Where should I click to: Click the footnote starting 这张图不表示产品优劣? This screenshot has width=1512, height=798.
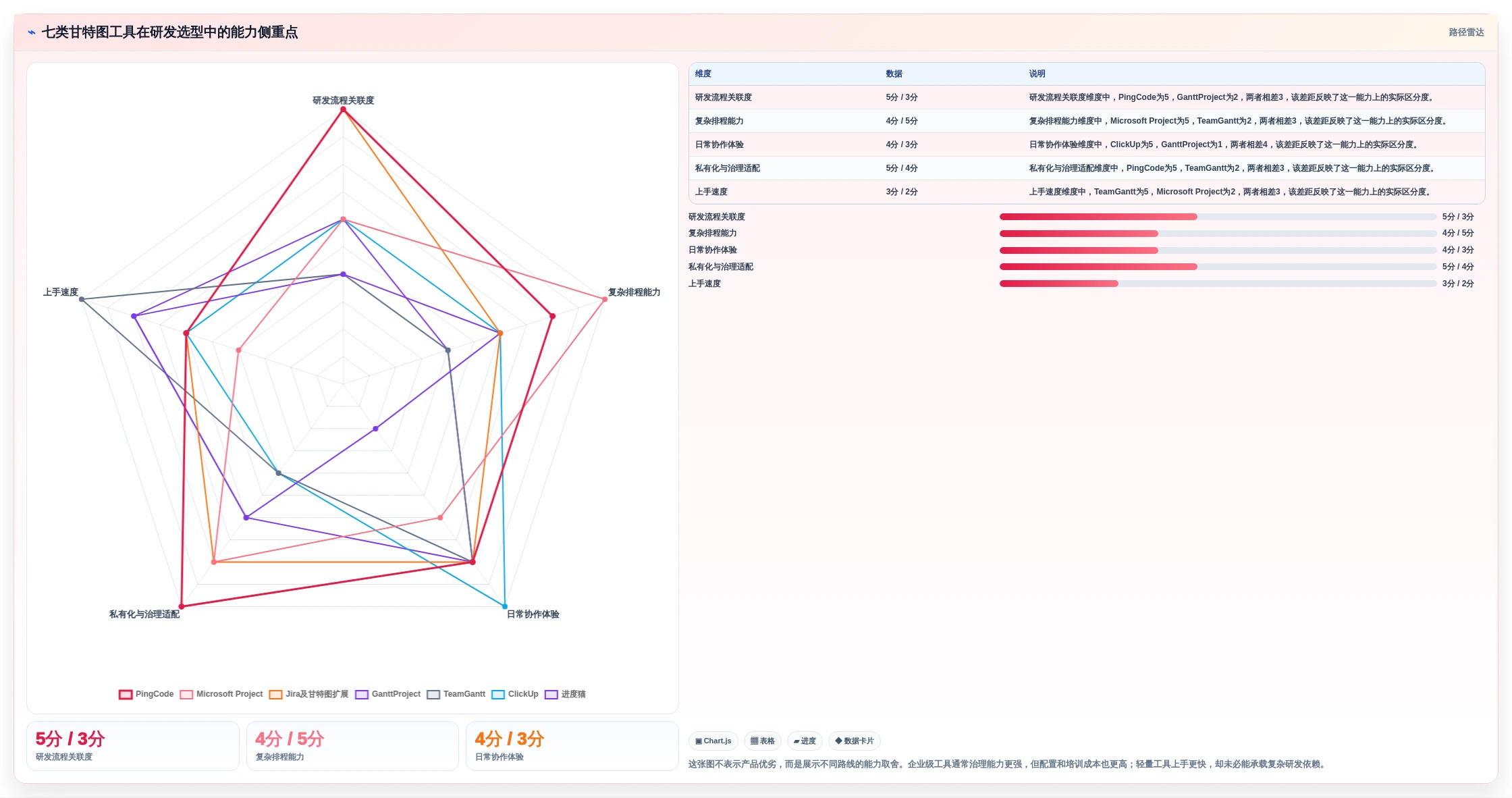[x=1008, y=764]
